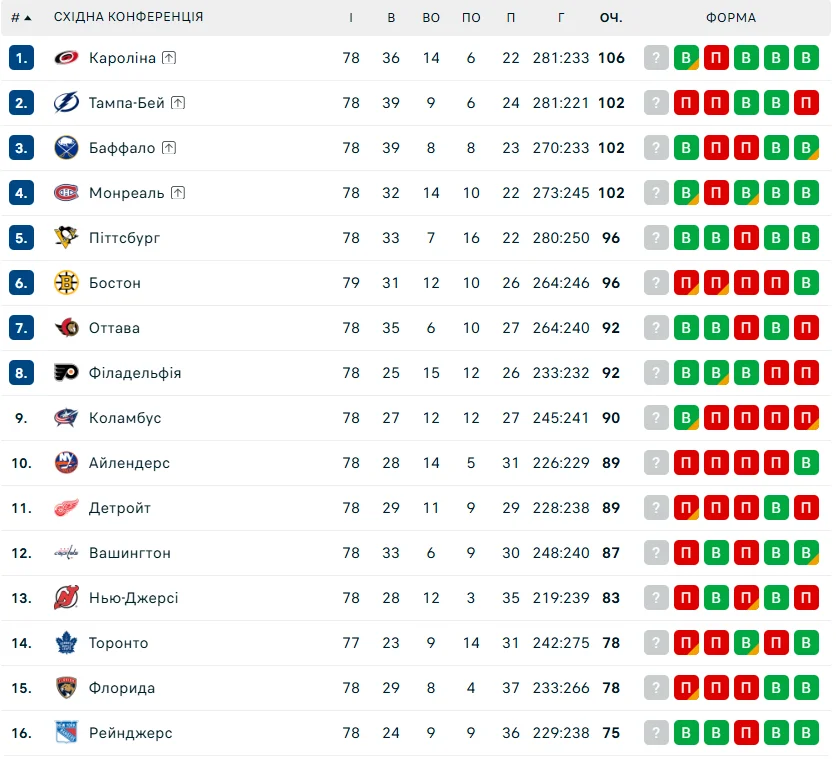The image size is (836, 759).
Task: Open the Оттава team link
Action: click(x=114, y=328)
